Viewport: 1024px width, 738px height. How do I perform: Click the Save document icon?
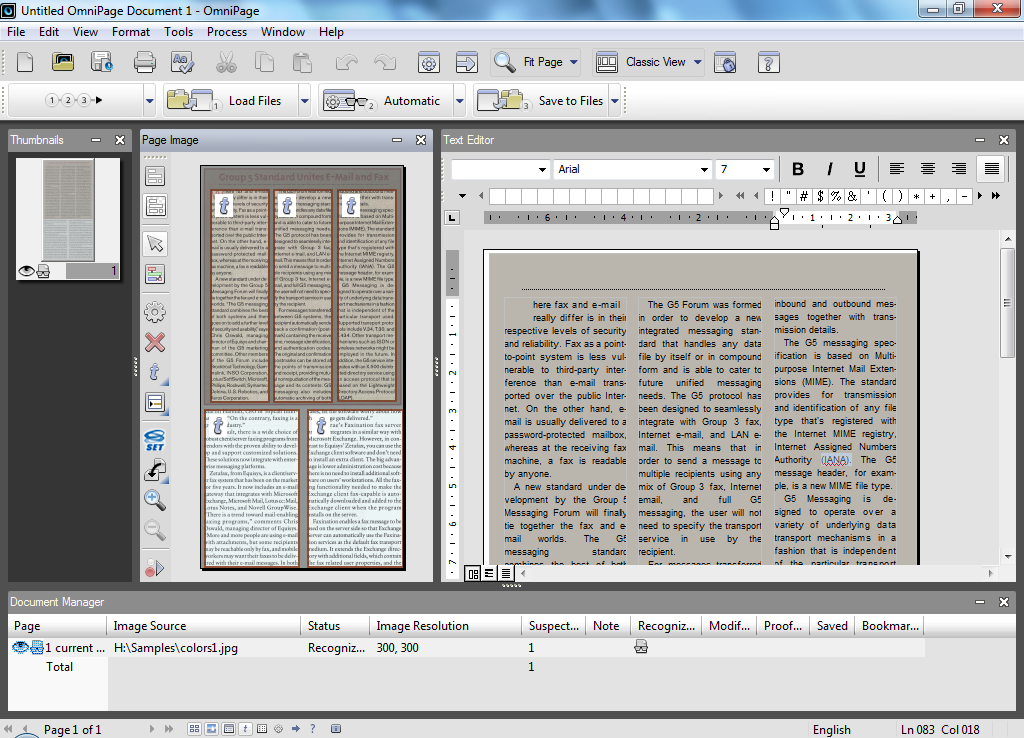tap(102, 63)
